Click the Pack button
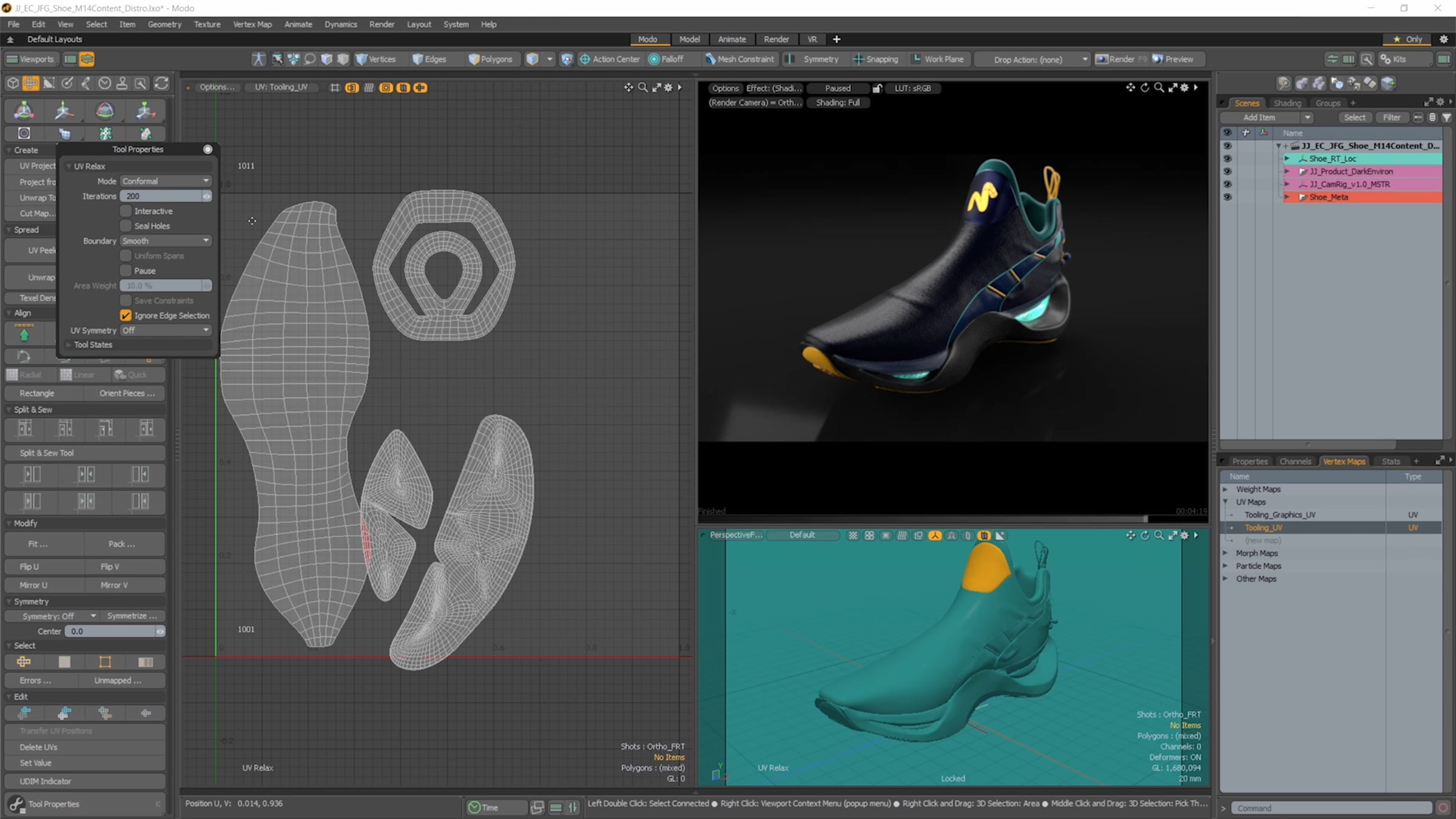The height and width of the screenshot is (819, 1456). coord(124,544)
